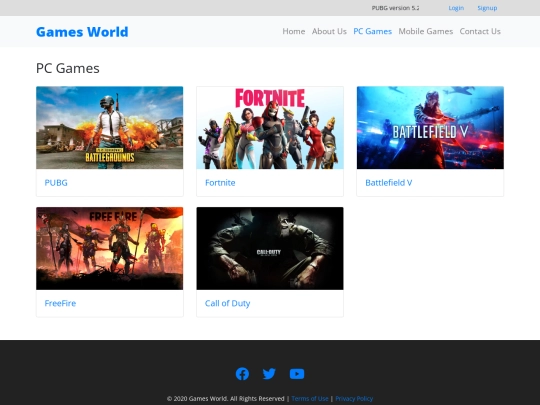Viewport: 540px width, 405px height.
Task: Click the PUBG Battlegrounds cover image
Action: tap(110, 127)
